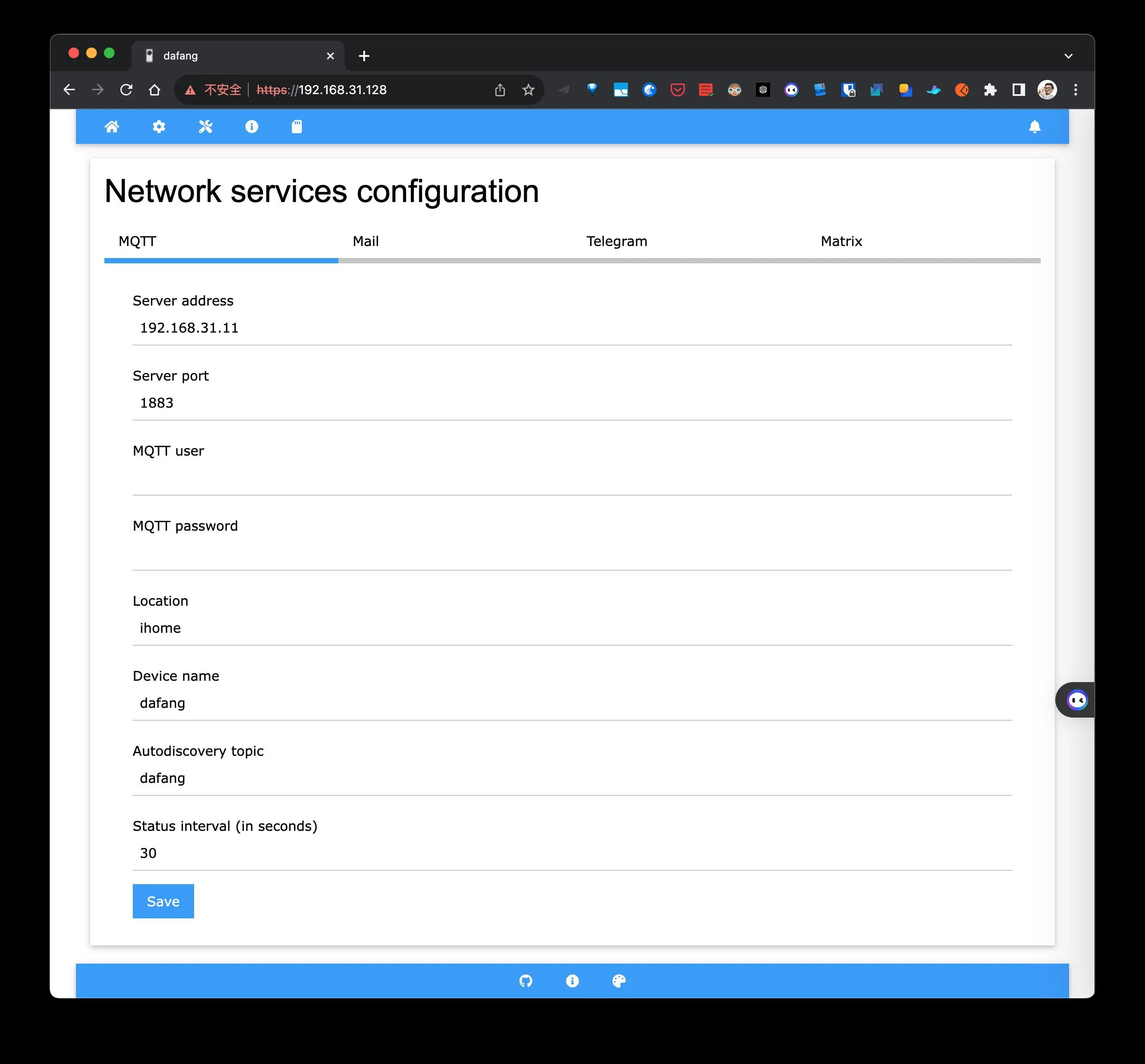
Task: Open the browser extensions puzzle icon
Action: coord(990,90)
